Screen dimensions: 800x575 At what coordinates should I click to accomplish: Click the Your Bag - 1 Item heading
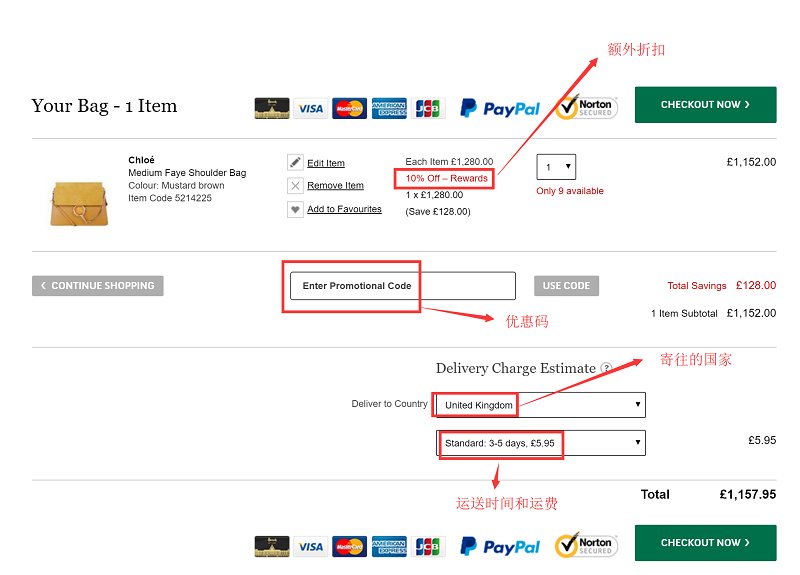(104, 106)
